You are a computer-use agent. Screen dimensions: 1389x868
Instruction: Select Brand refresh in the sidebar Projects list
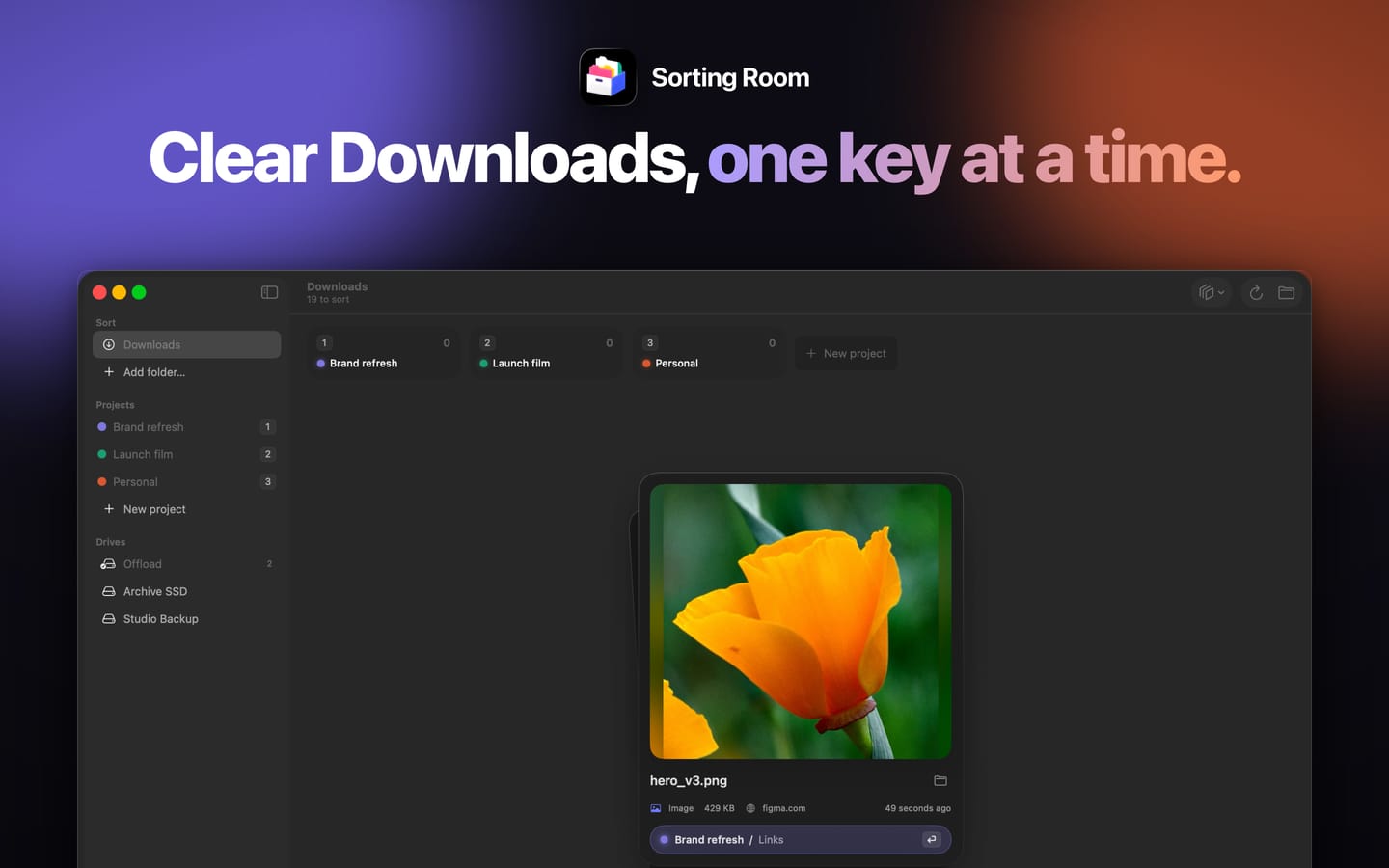187,427
